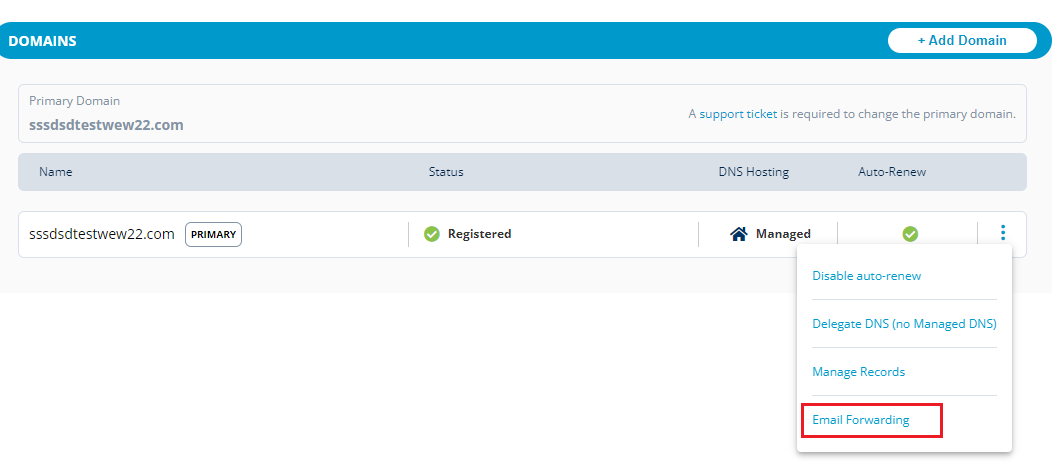This screenshot has height=469, width=1057.
Task: Click the Managed DNS hosting label
Action: (783, 234)
